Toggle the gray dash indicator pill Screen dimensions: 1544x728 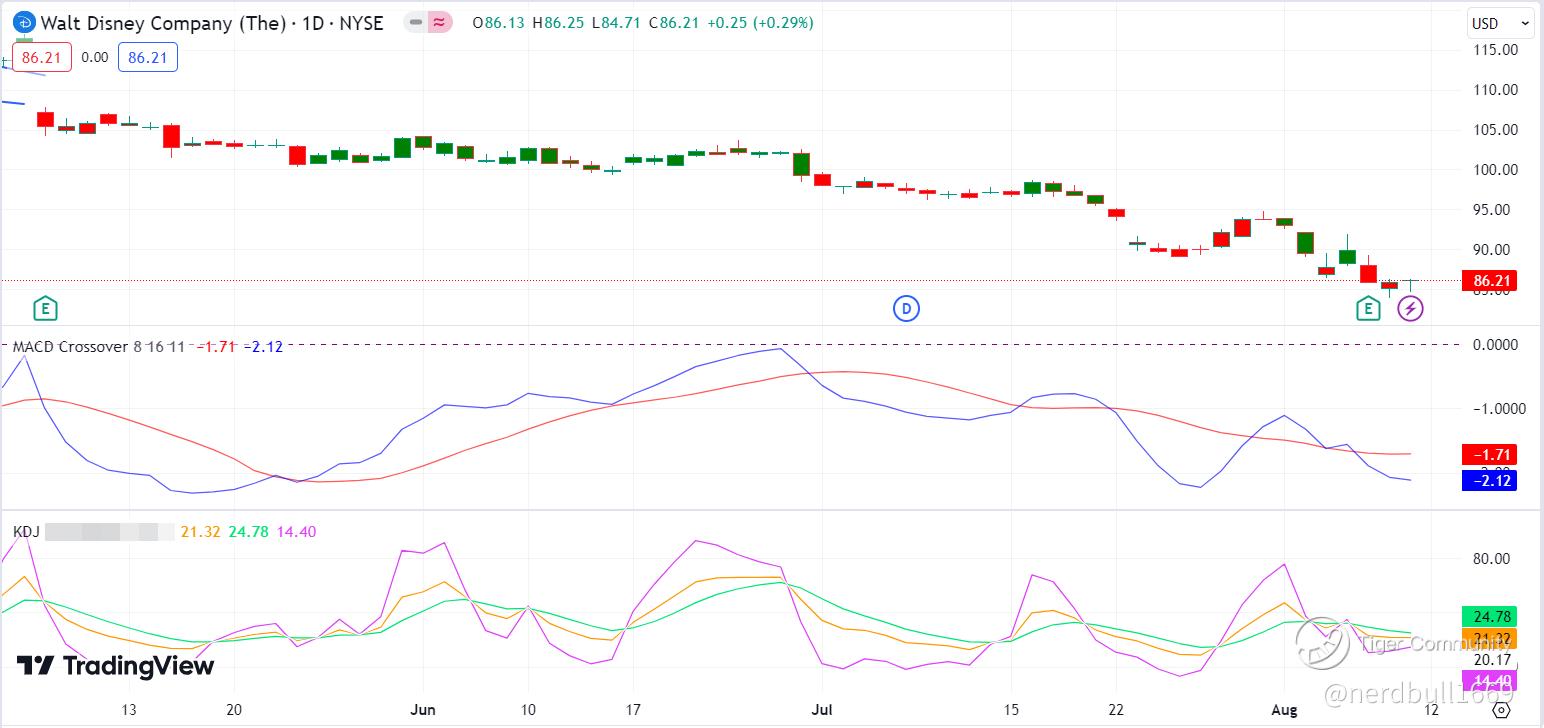pyautogui.click(x=415, y=22)
